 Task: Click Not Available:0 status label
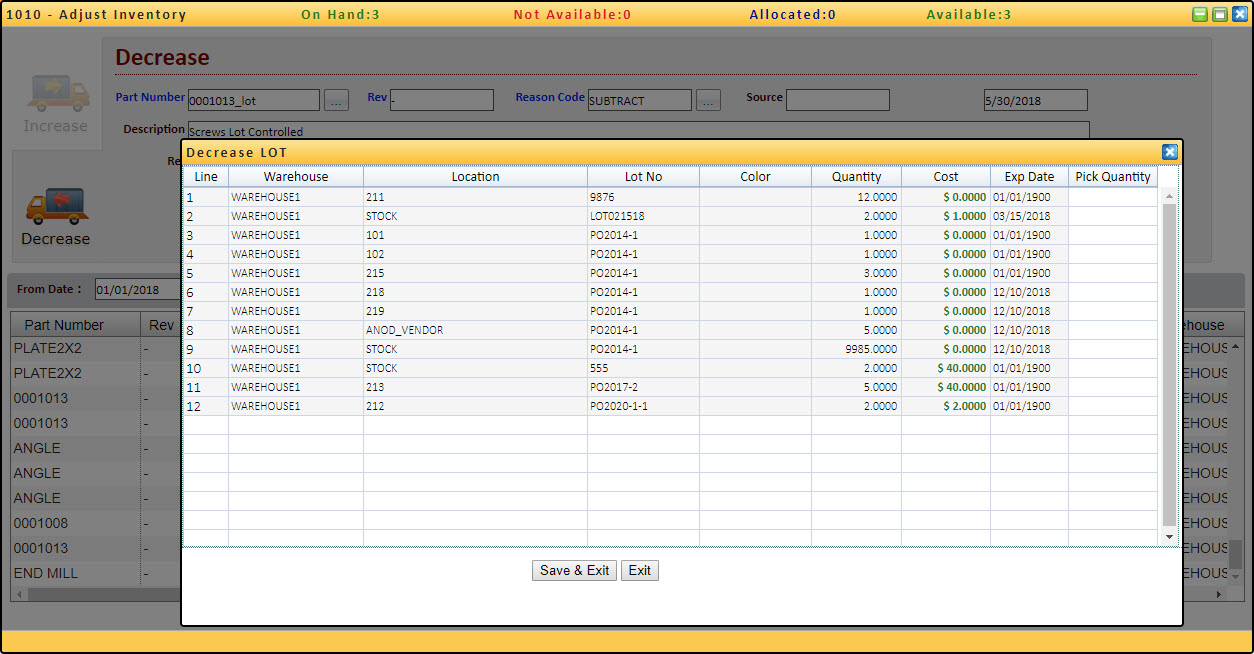572,15
